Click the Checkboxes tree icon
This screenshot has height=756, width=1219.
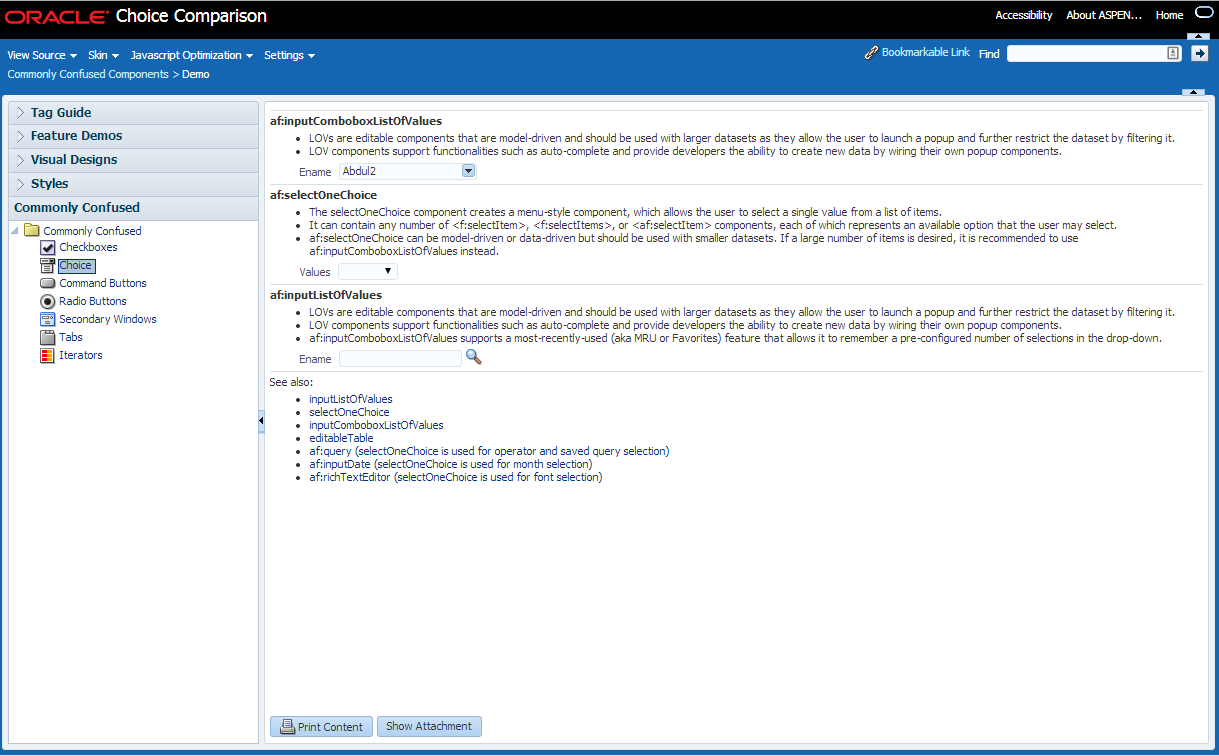(47, 248)
